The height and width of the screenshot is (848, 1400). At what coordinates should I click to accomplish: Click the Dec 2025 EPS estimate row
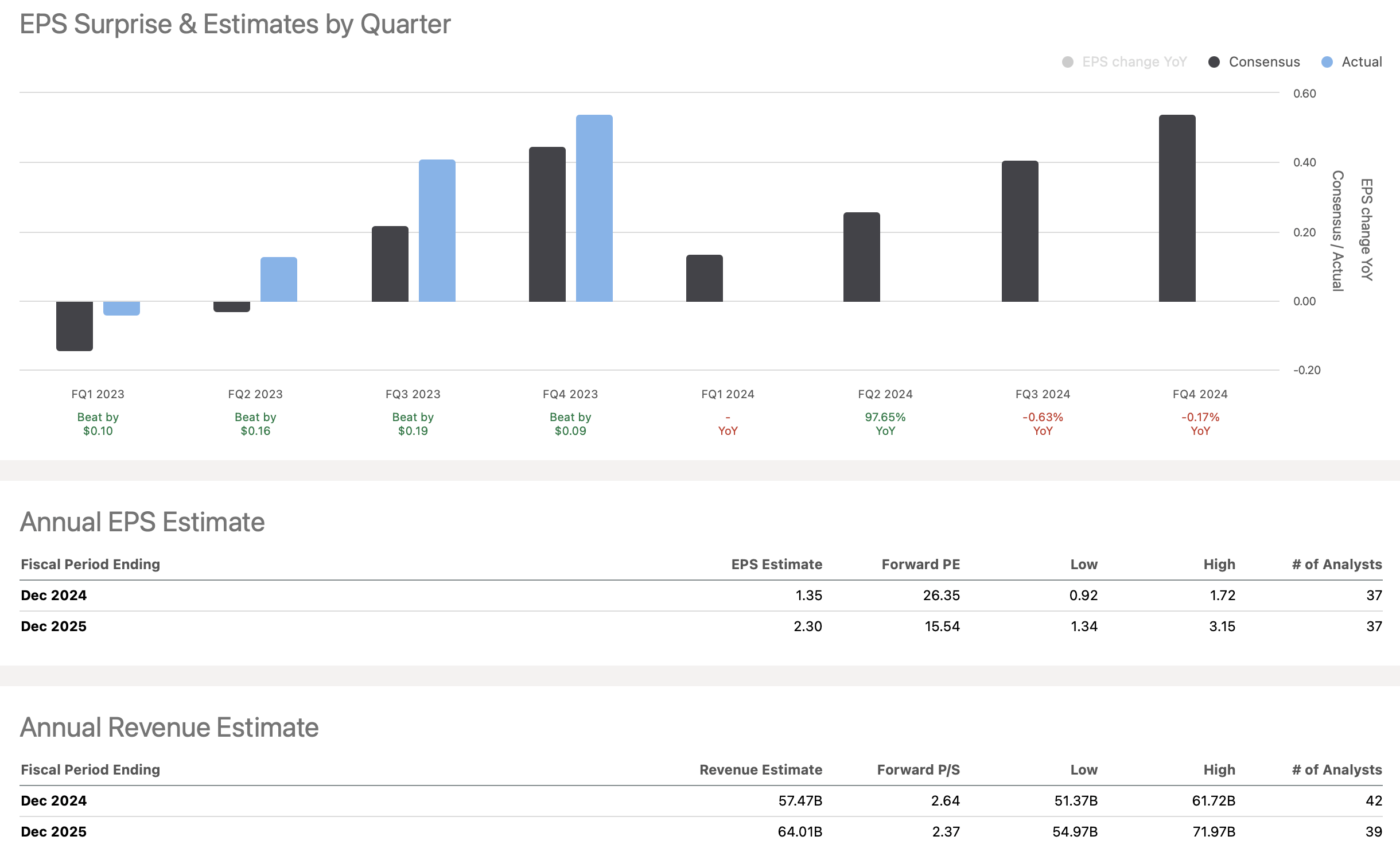pos(700,627)
